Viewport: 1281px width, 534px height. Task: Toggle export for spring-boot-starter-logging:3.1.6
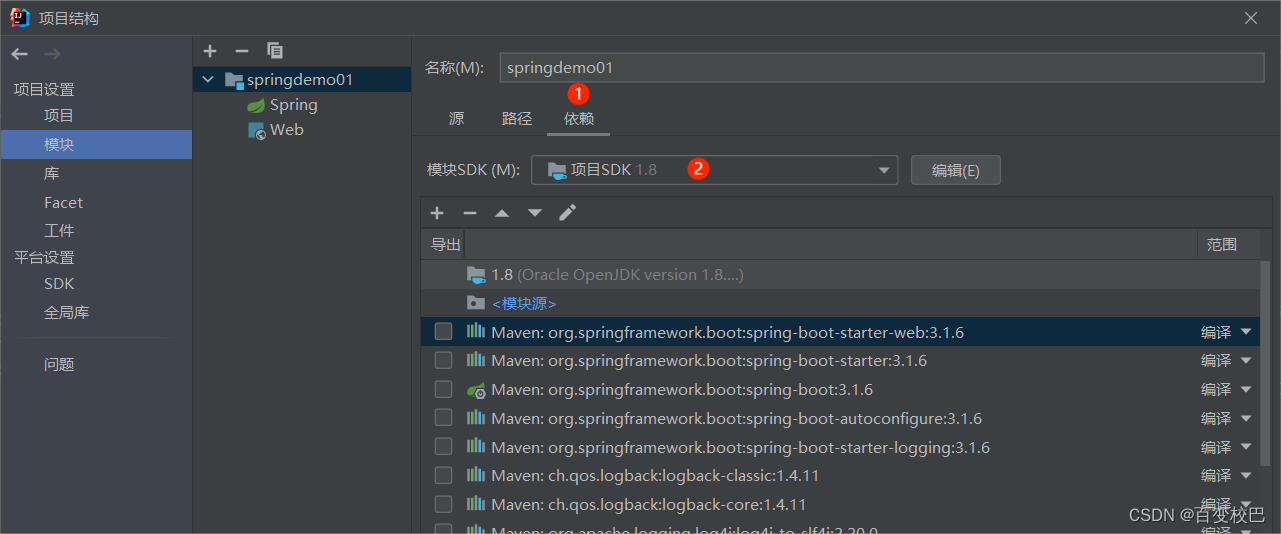(443, 447)
